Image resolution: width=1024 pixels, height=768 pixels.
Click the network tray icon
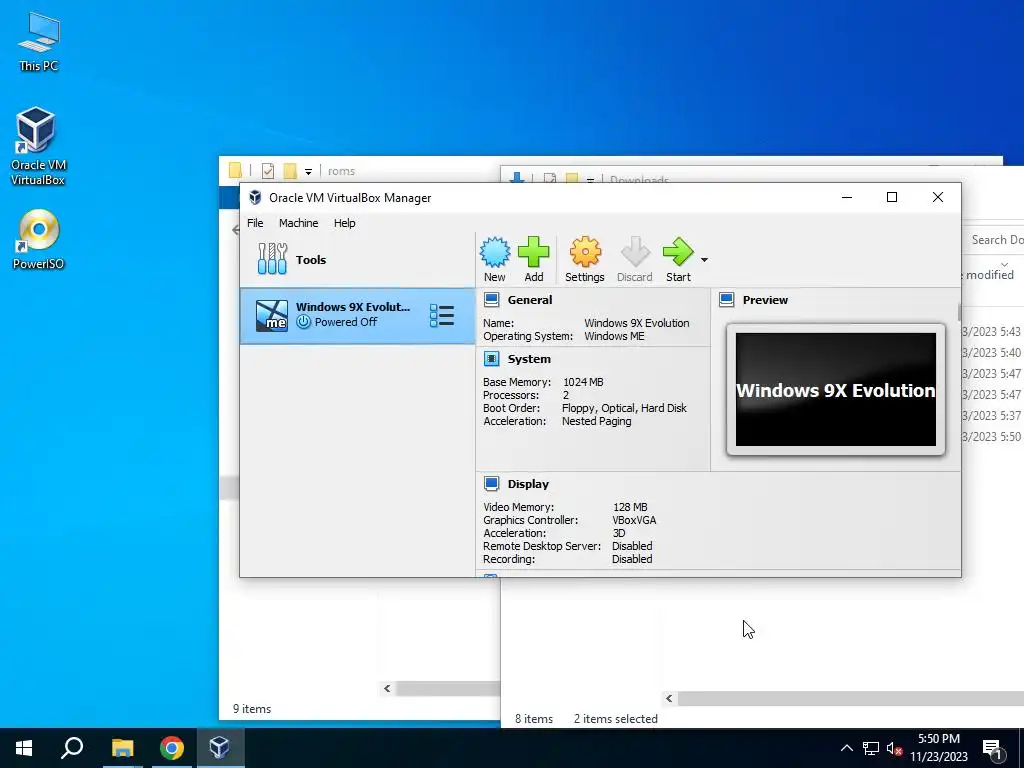[871, 748]
